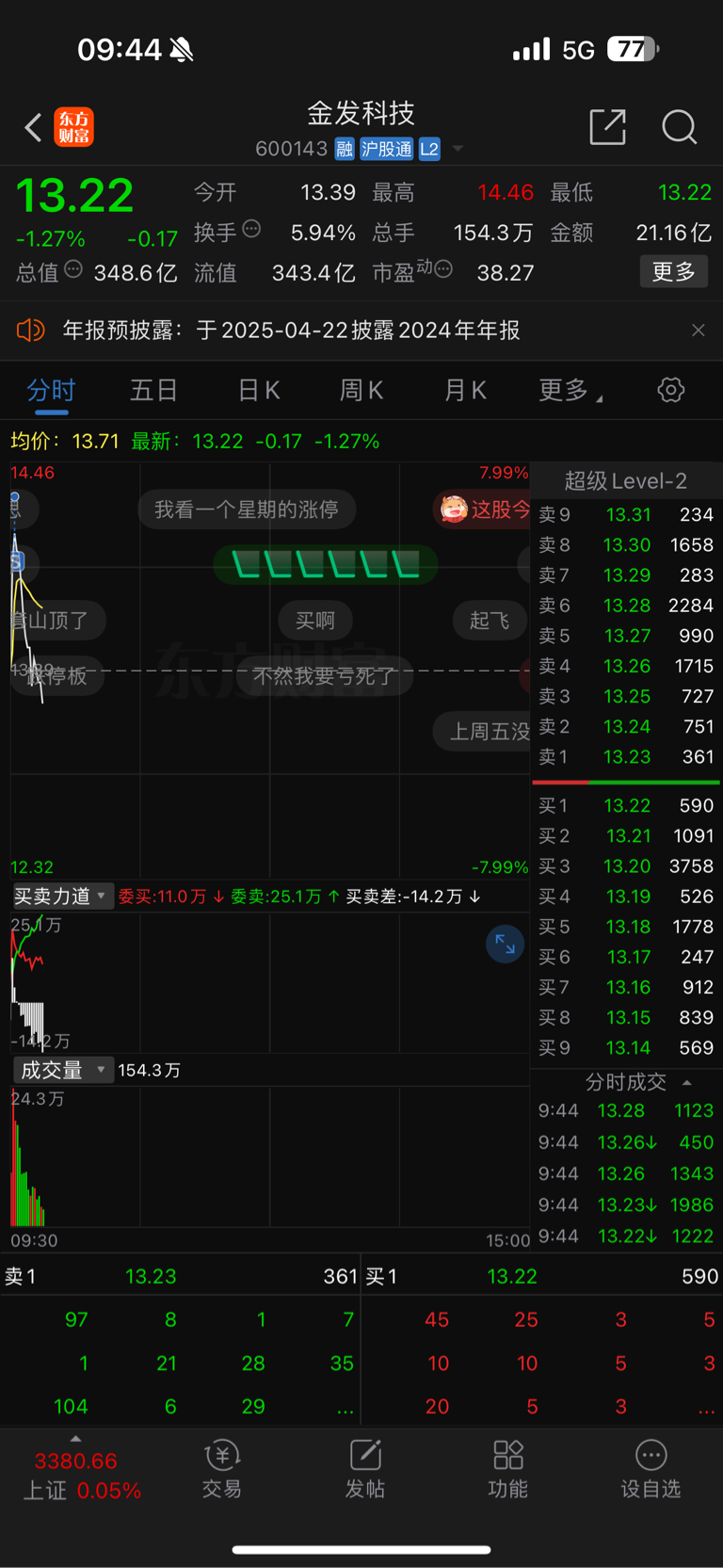
Task: Tap the 104 sell queue order
Action: 71,1406
